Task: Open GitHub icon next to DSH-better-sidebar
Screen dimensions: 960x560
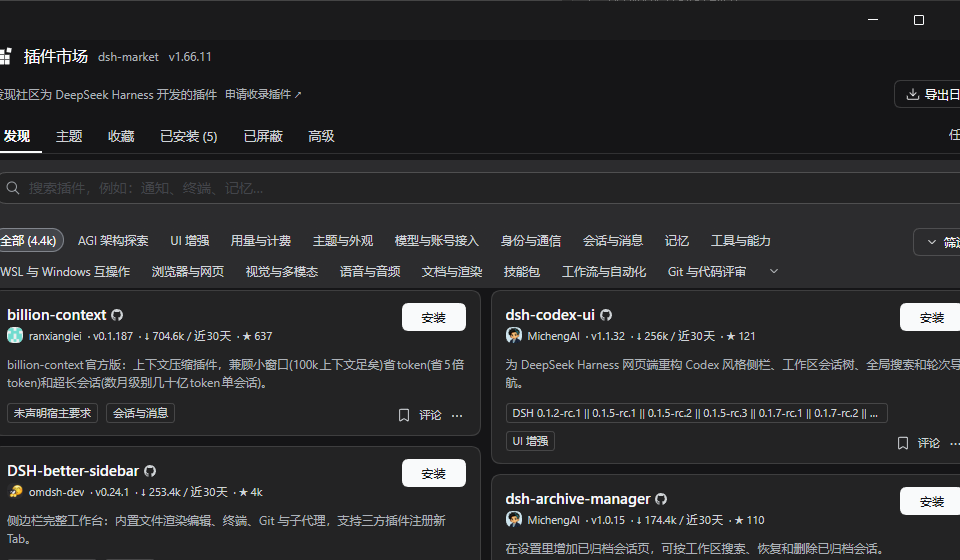Action: 150,471
